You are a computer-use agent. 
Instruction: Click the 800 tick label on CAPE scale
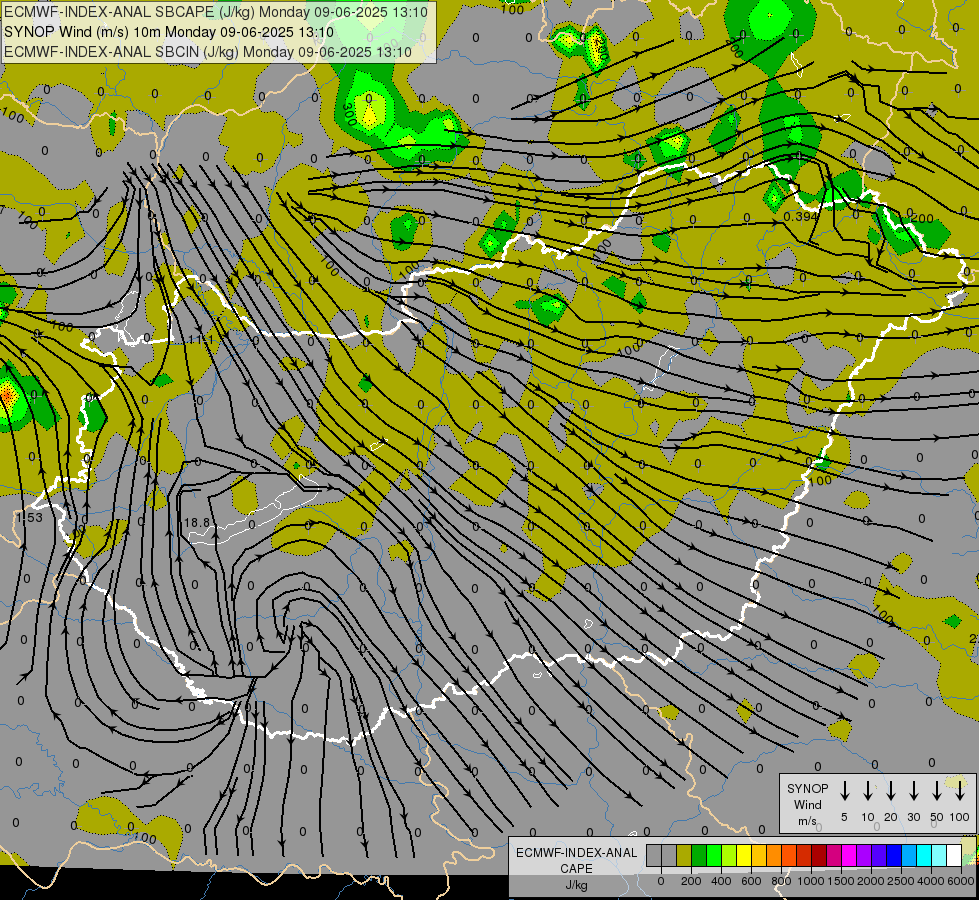(781, 881)
